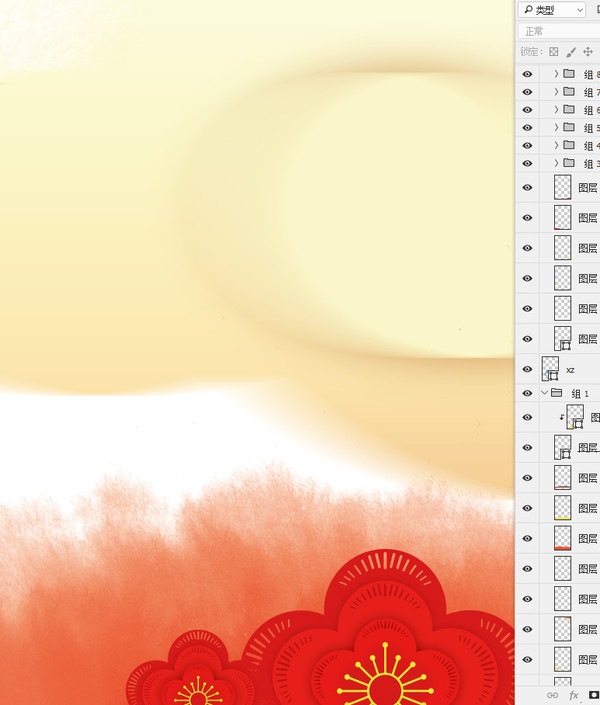Hide the 组 4 group
This screenshot has width=600, height=705.
coord(527,145)
